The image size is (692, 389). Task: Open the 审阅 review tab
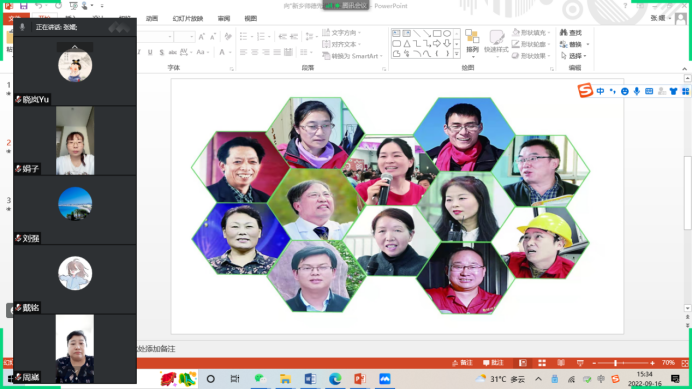point(224,19)
